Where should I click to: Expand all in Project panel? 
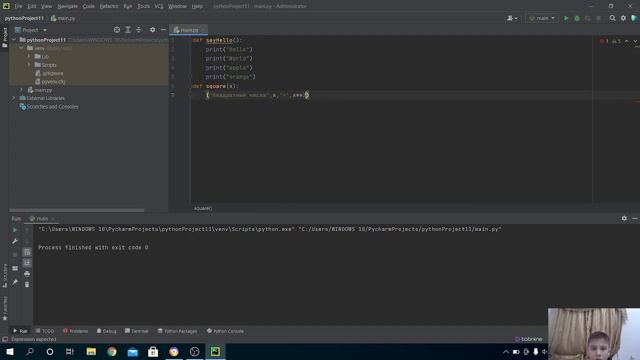coord(128,30)
